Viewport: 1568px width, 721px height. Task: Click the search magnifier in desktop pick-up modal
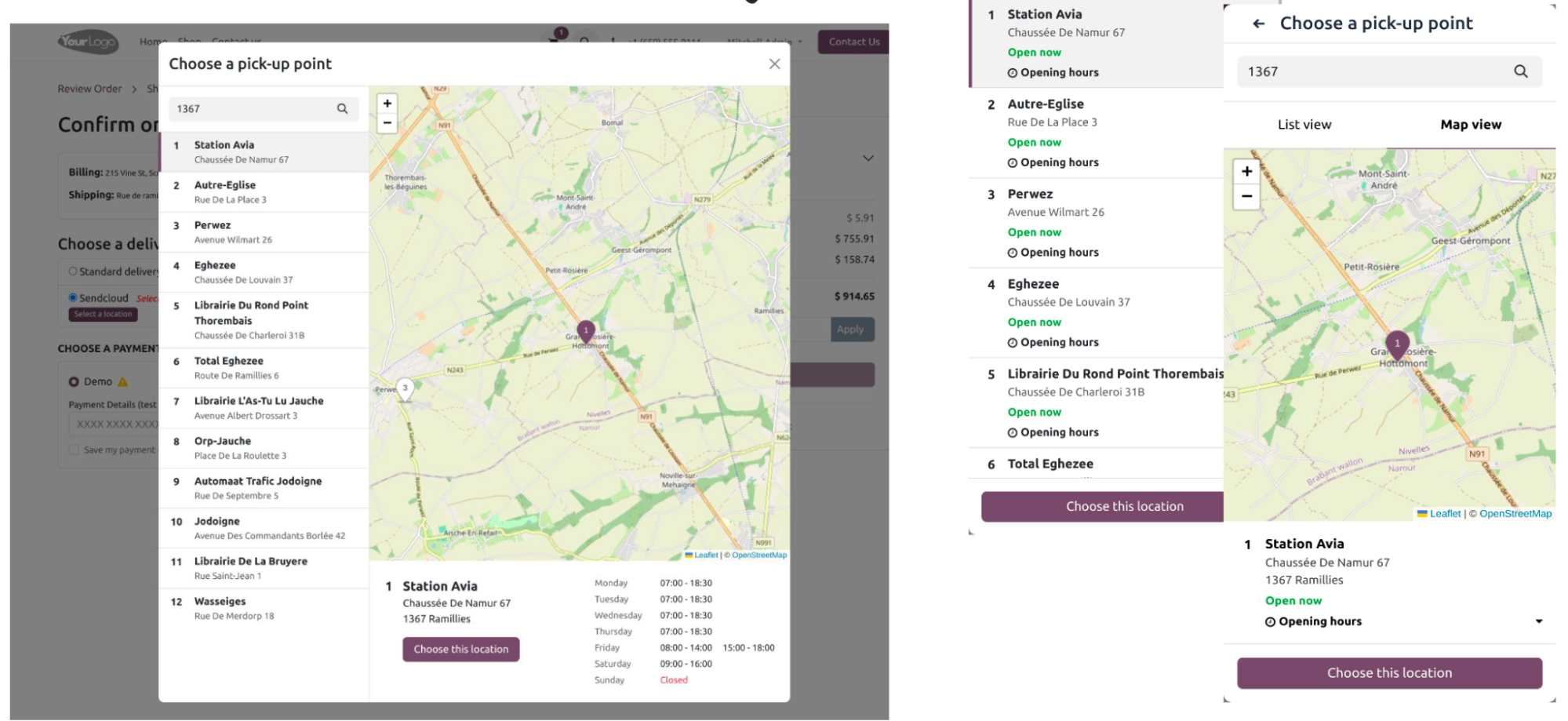pos(342,109)
